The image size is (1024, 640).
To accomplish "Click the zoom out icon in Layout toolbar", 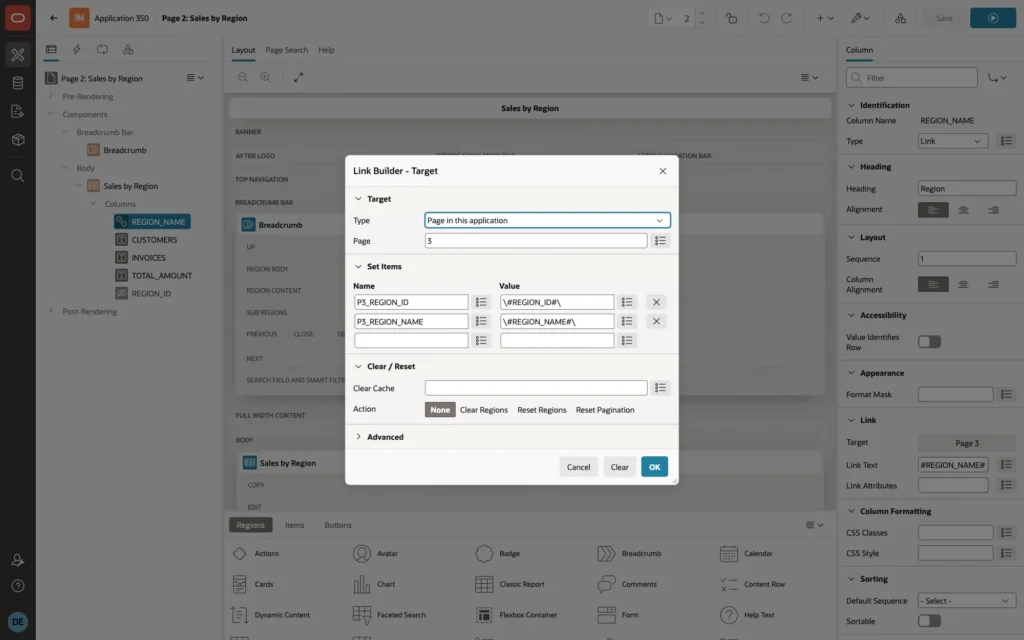I will 242,77.
